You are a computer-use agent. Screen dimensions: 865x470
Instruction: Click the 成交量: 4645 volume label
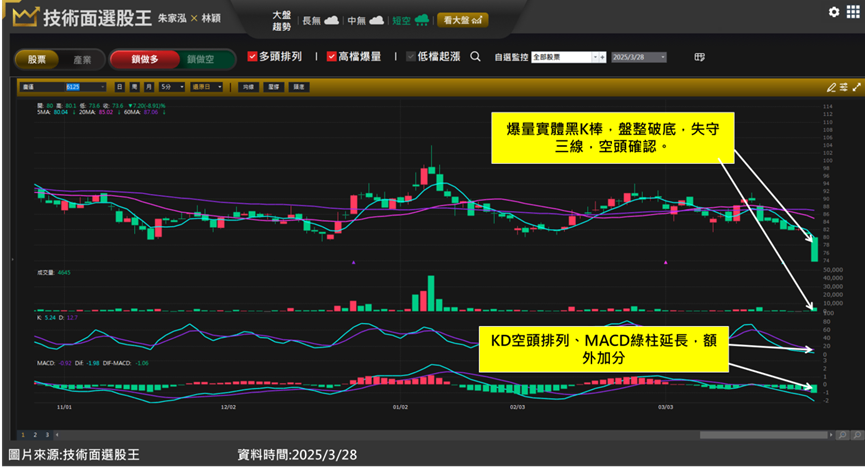[54, 272]
